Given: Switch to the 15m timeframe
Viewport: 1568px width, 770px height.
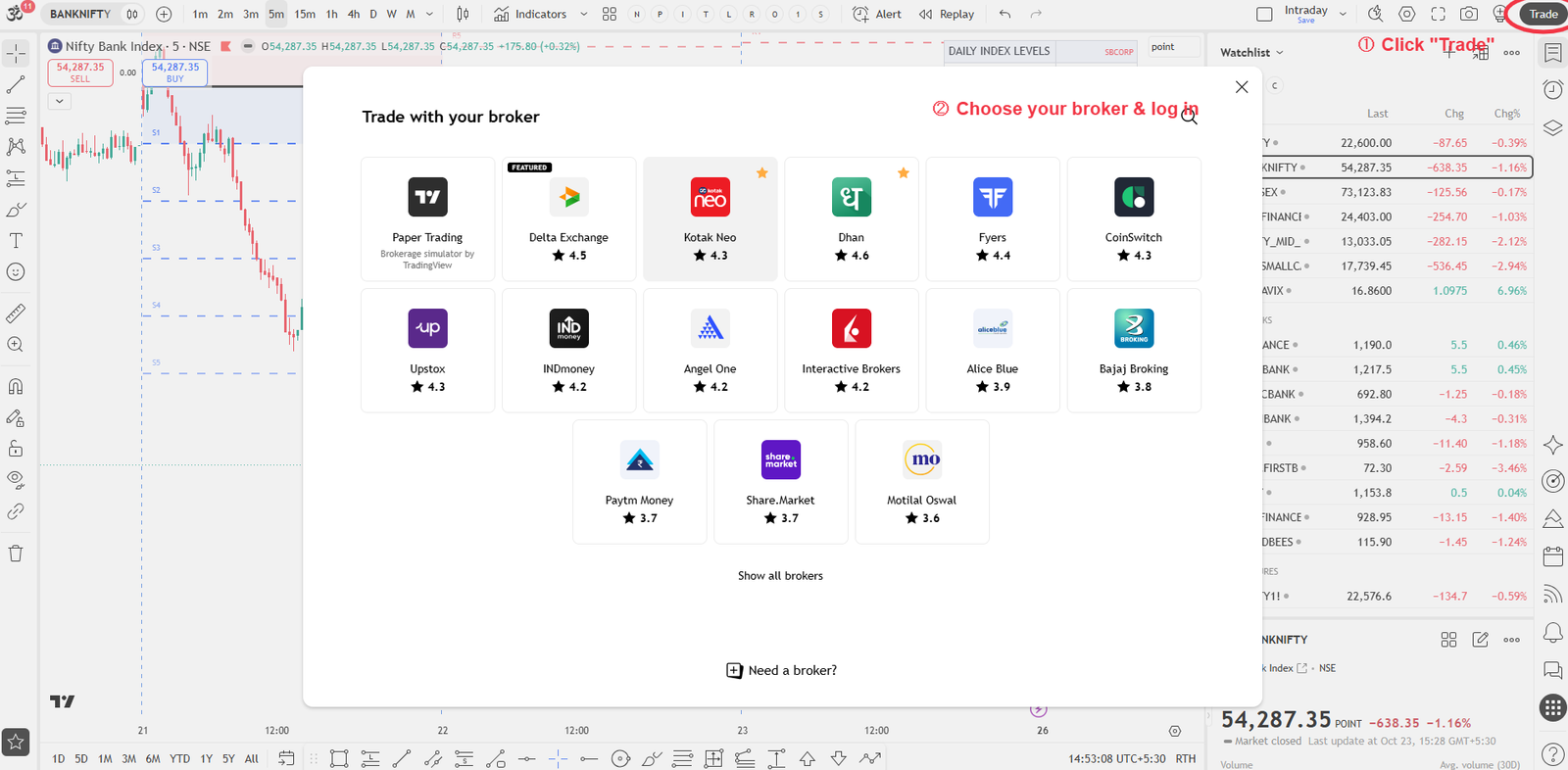Looking at the screenshot, I should [305, 14].
